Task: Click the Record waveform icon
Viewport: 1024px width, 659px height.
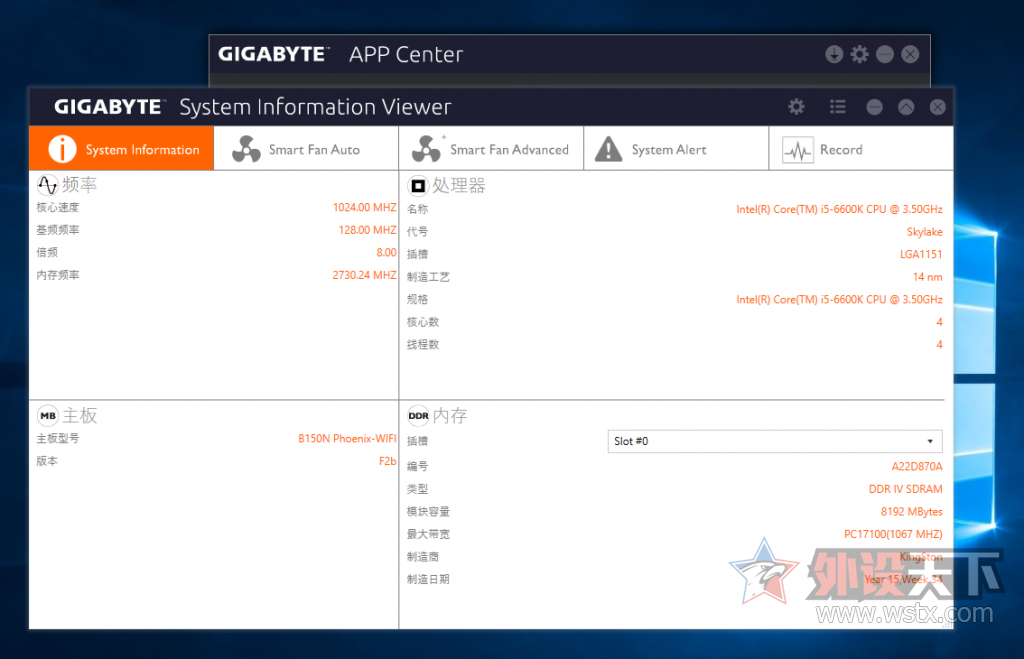Action: click(797, 150)
